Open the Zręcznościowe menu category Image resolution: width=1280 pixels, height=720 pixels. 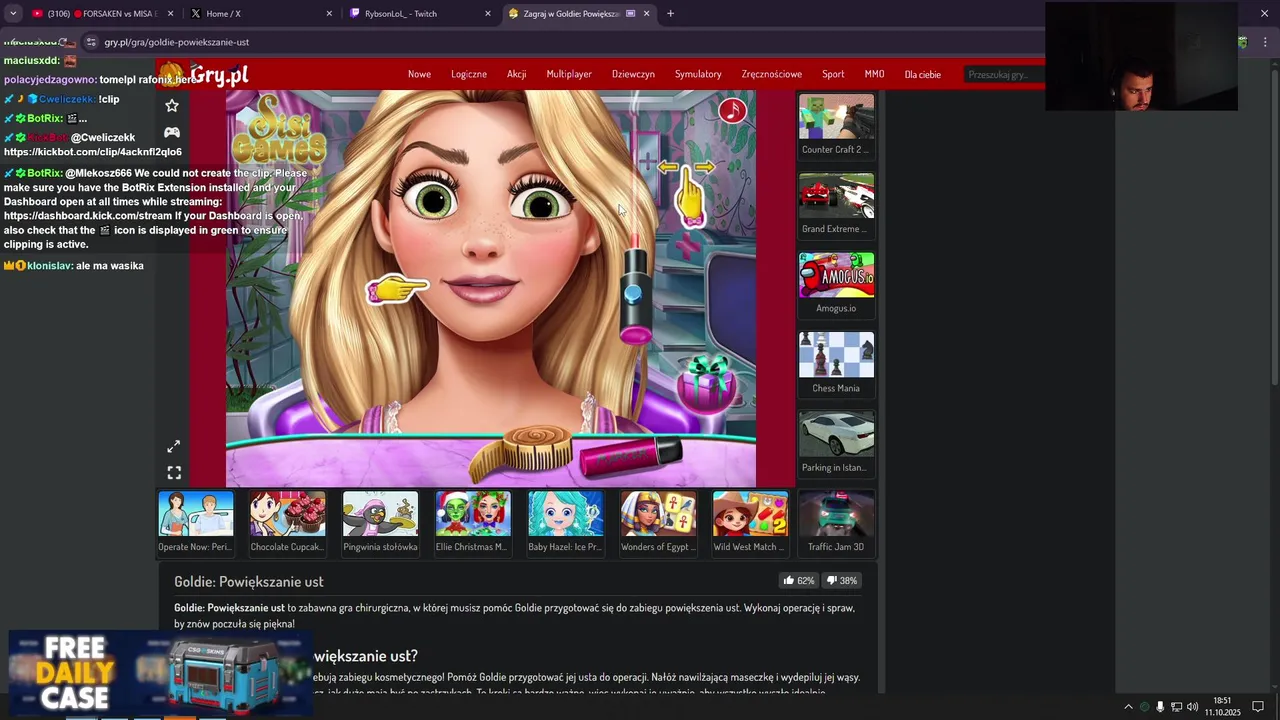pyautogui.click(x=772, y=74)
